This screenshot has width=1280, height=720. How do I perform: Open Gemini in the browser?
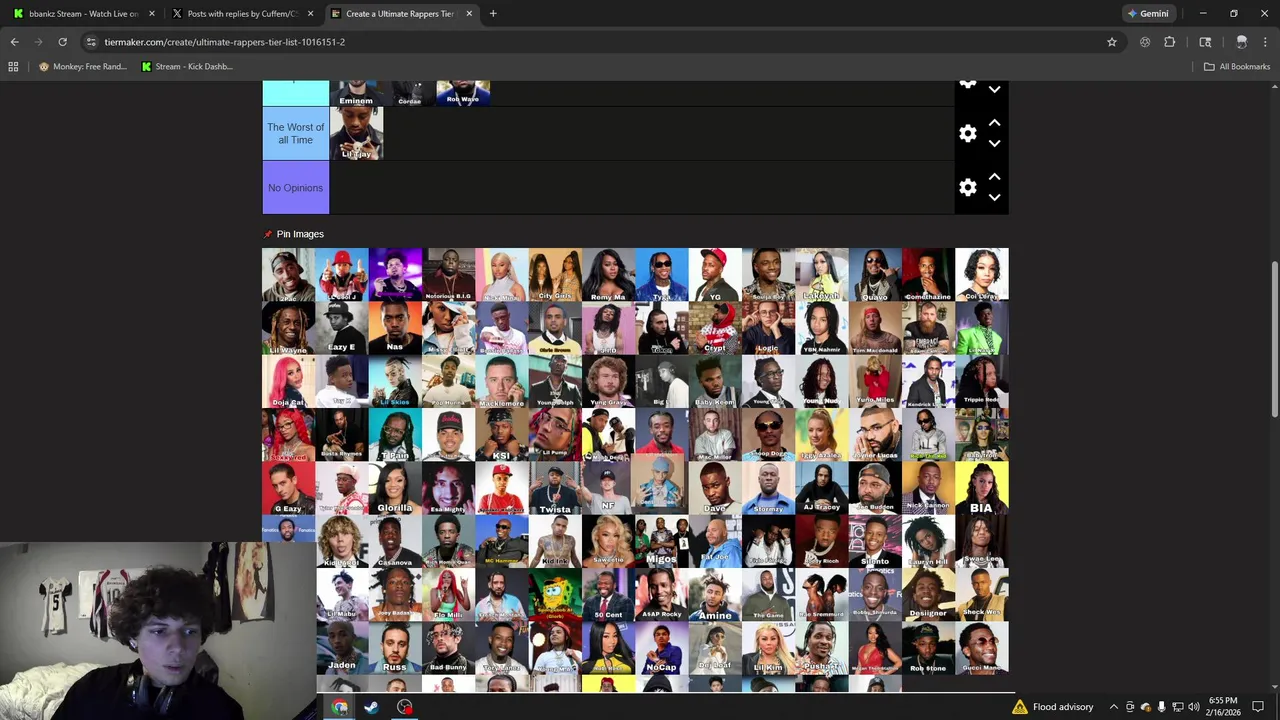1147,14
